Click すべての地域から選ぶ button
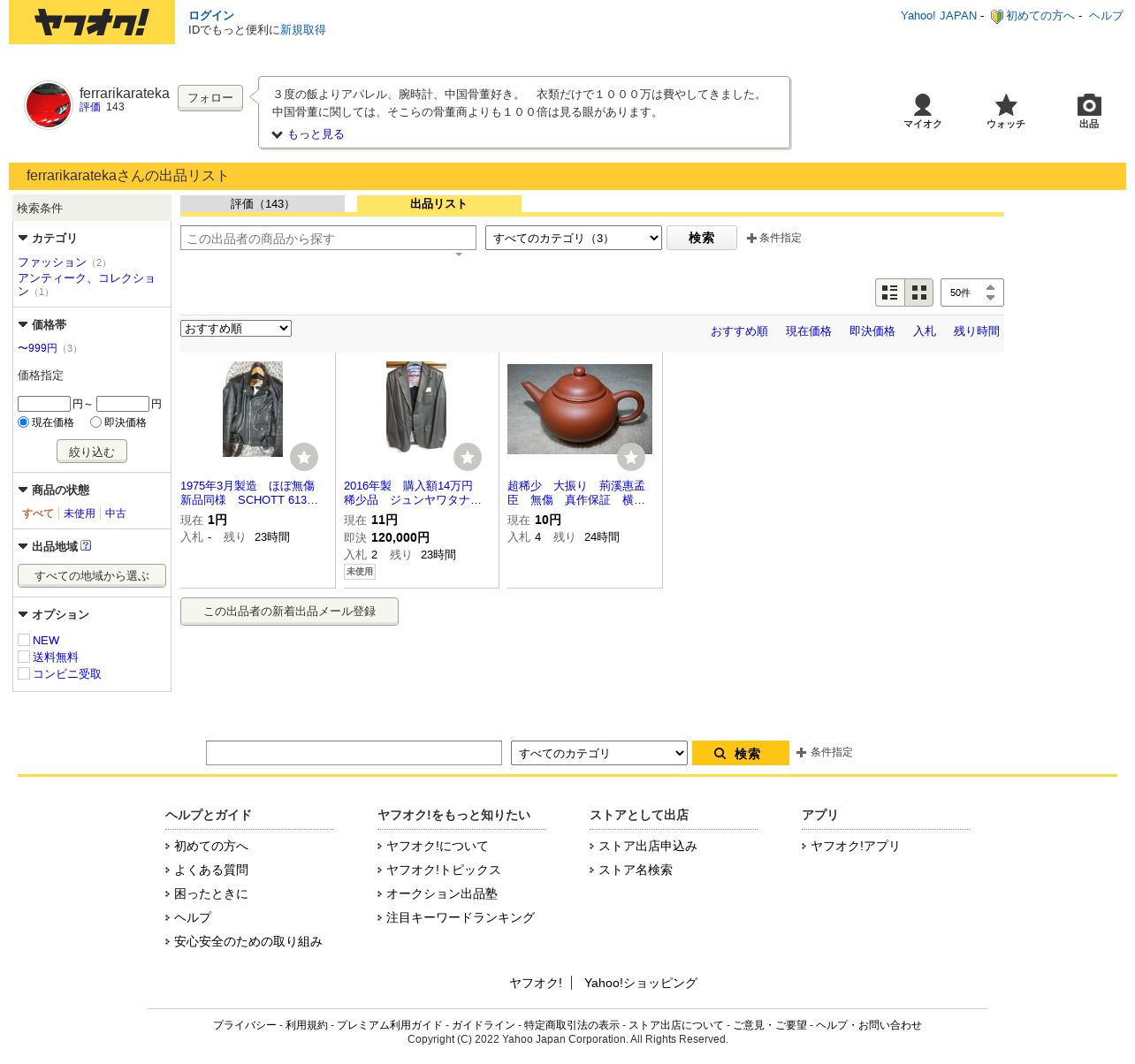Screen dimensions: 1135x1064 [92, 575]
